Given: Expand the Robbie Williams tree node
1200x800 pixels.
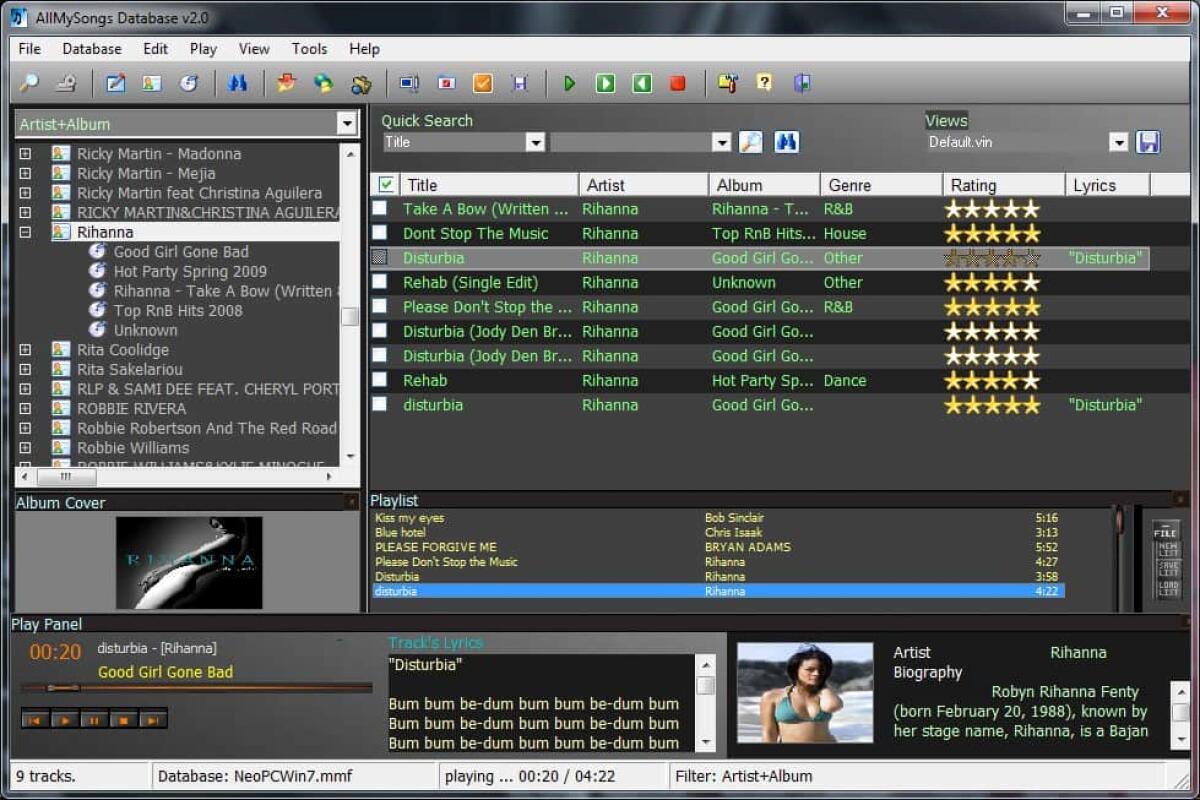Looking at the screenshot, I should pyautogui.click(x=23, y=447).
